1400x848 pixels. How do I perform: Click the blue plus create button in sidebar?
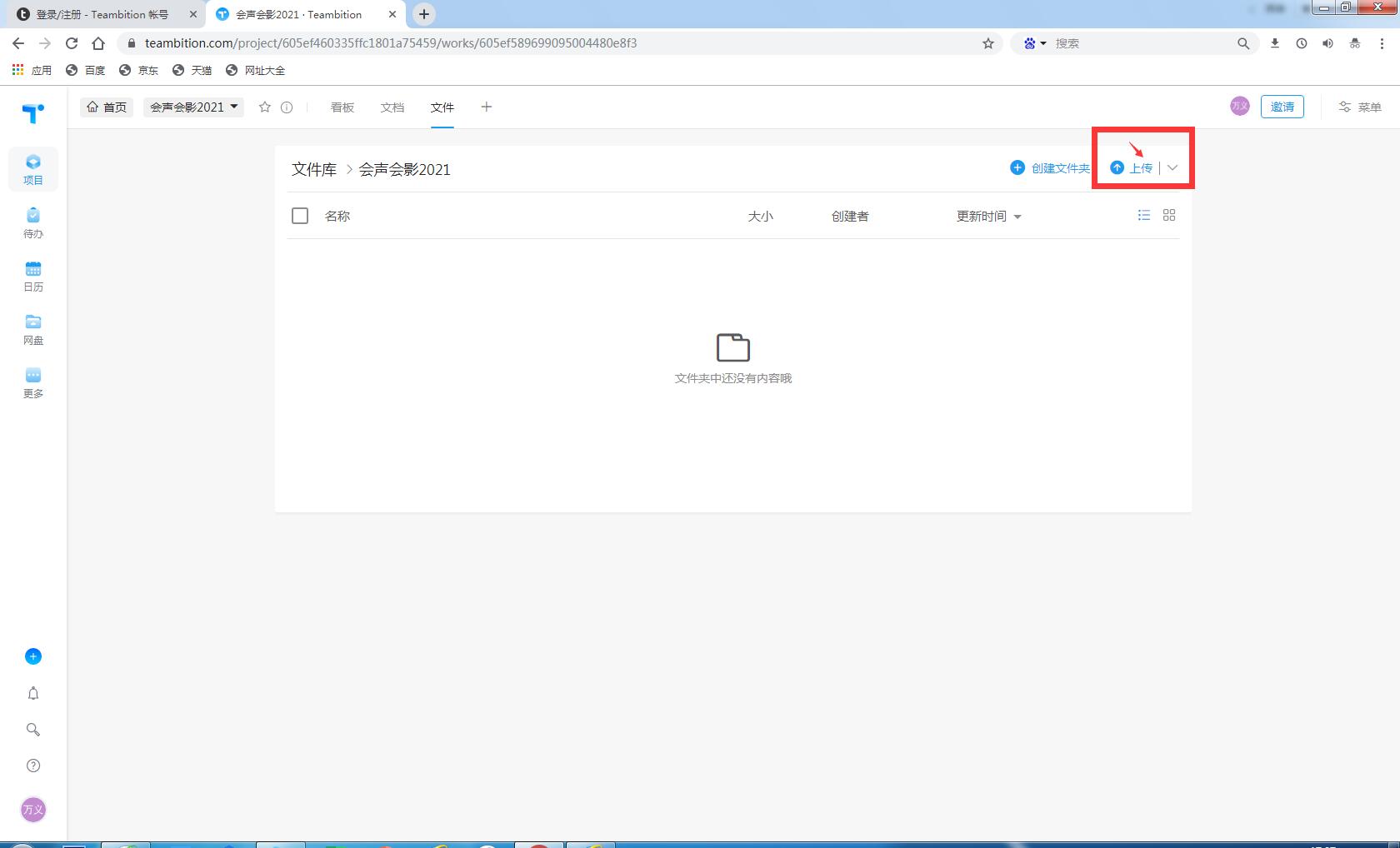coord(33,656)
